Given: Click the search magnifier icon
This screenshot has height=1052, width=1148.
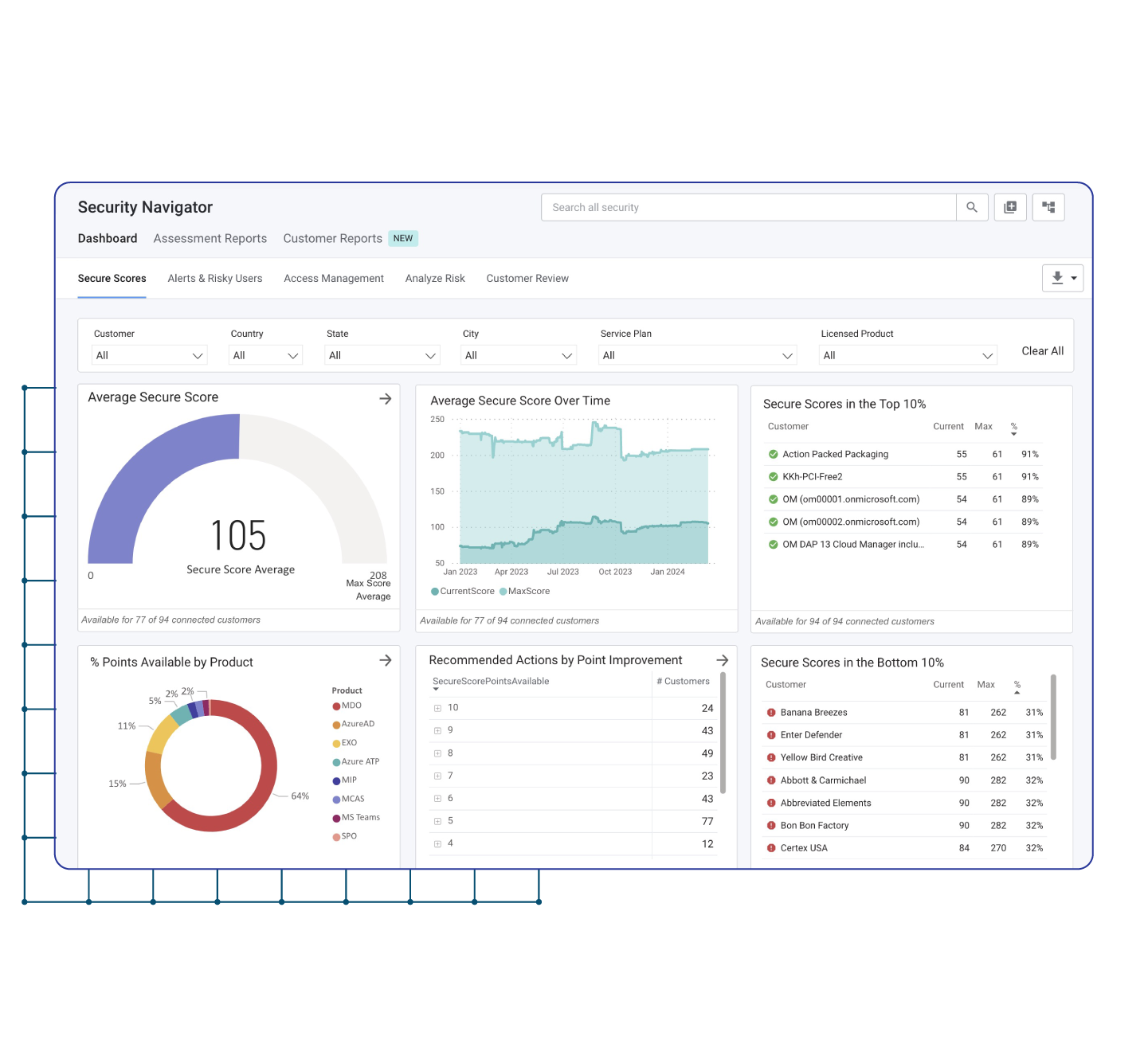Looking at the screenshot, I should (971, 207).
